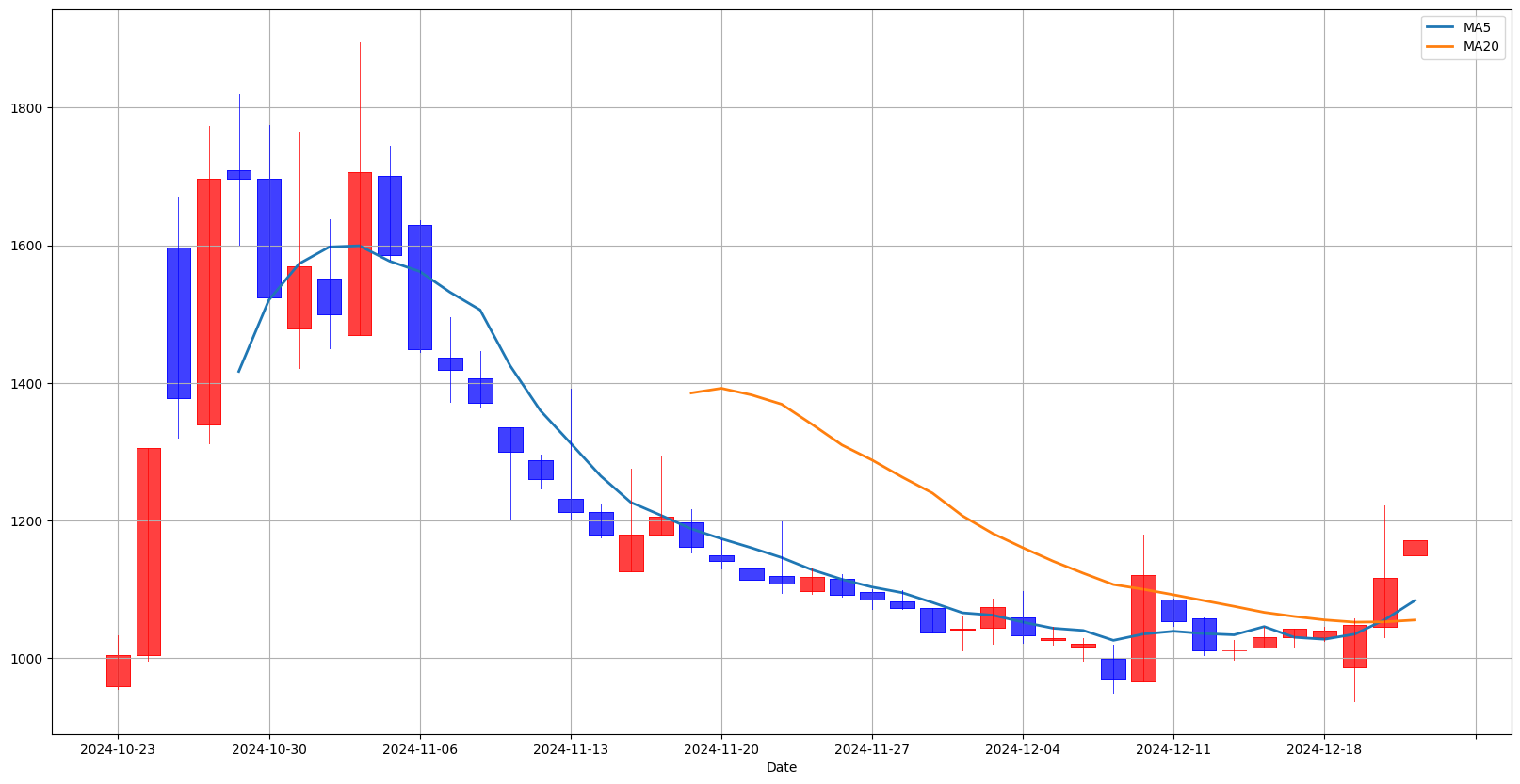1520x784 pixels.
Task: Click the first red candlestick at 2024-10-23
Action: 118,670
